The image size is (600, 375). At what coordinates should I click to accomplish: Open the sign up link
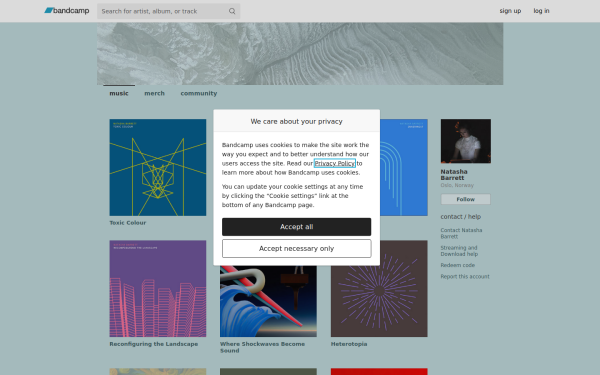tap(510, 11)
